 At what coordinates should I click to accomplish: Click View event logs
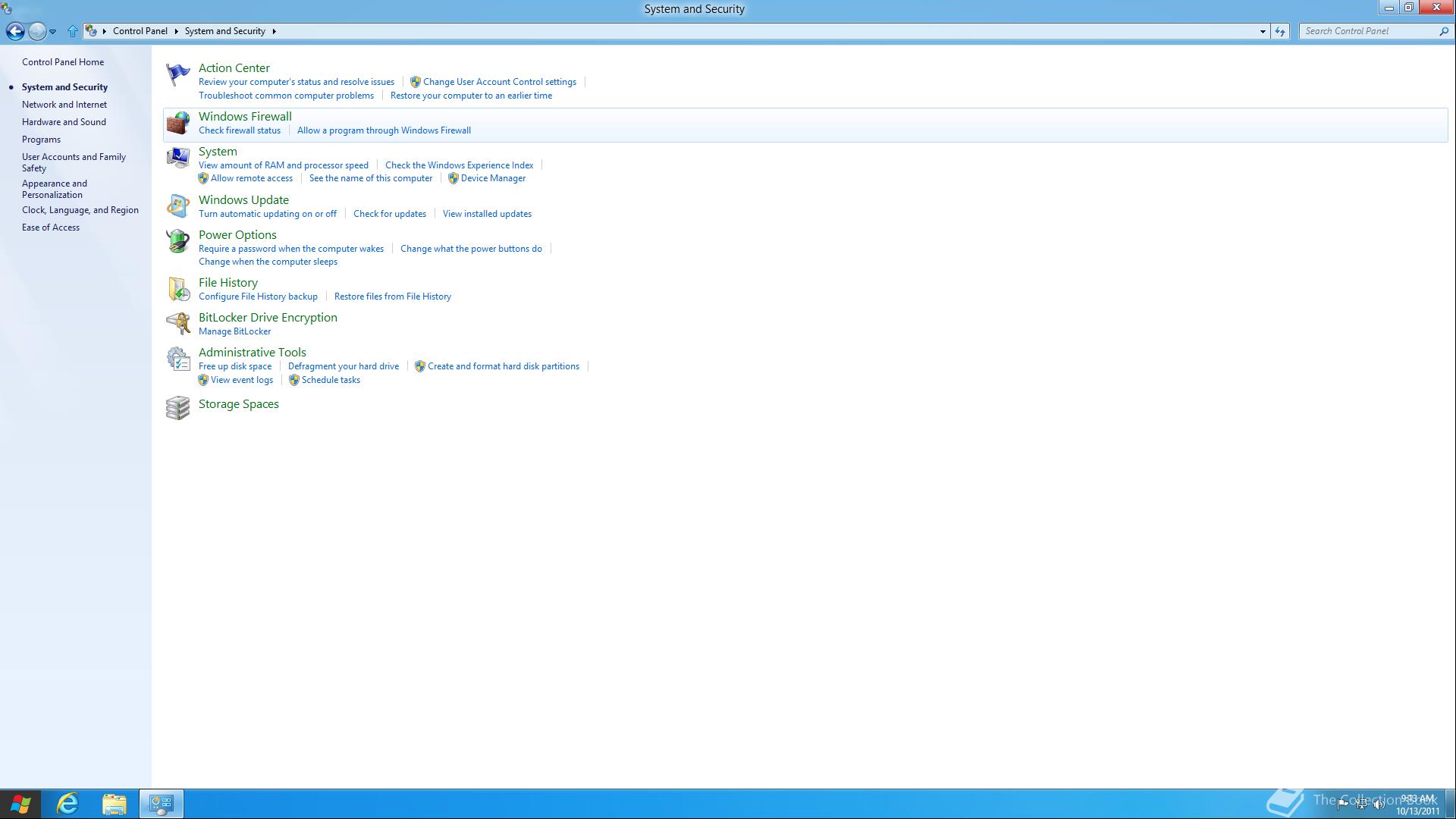[242, 380]
